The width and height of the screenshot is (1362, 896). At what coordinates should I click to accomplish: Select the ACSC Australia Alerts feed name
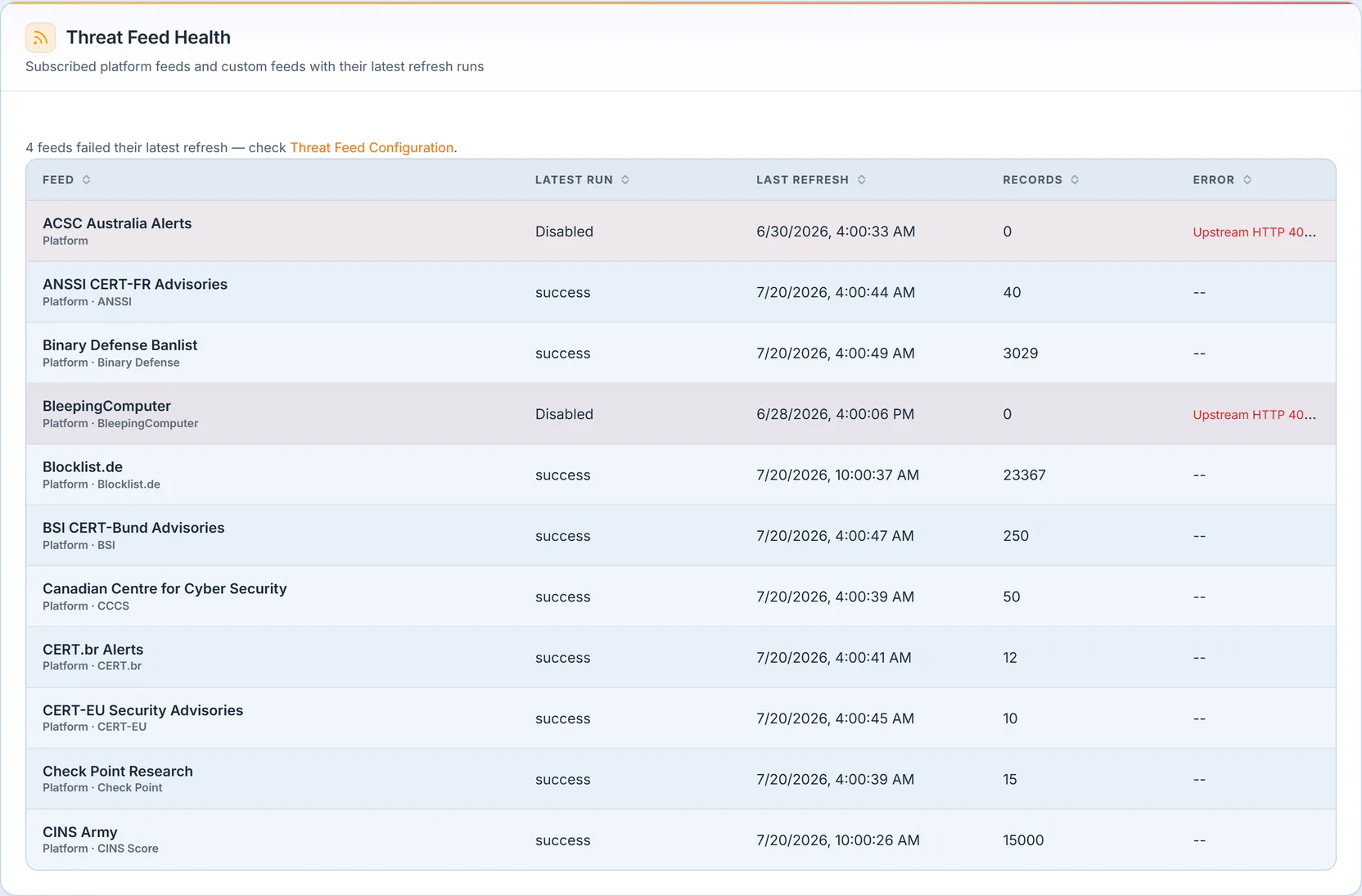pyautogui.click(x=117, y=223)
